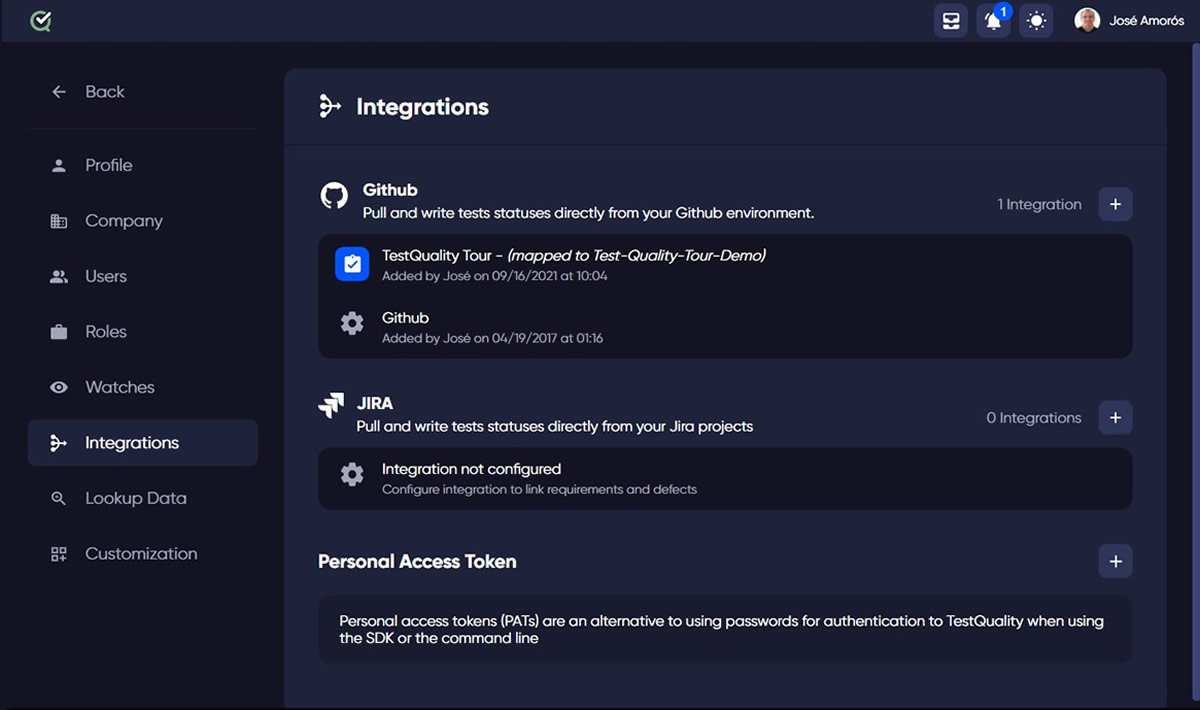Click the Users people icon
Screen dimensions: 1200x710
(x=59, y=276)
